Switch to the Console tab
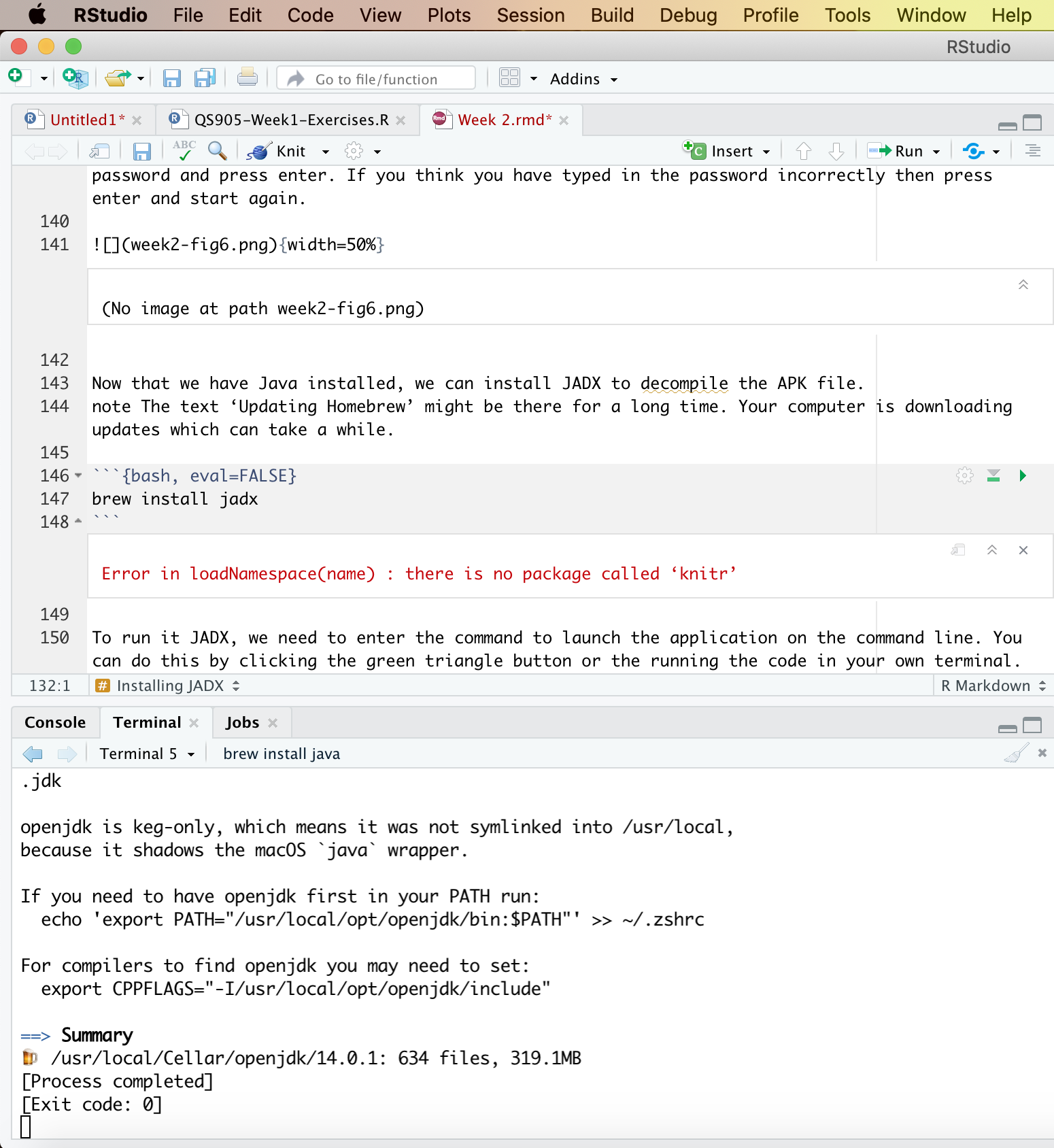 coord(55,722)
